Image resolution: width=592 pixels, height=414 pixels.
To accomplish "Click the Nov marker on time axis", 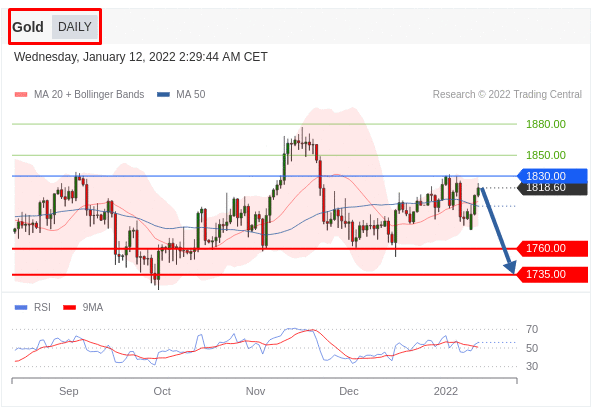I will tap(256, 391).
